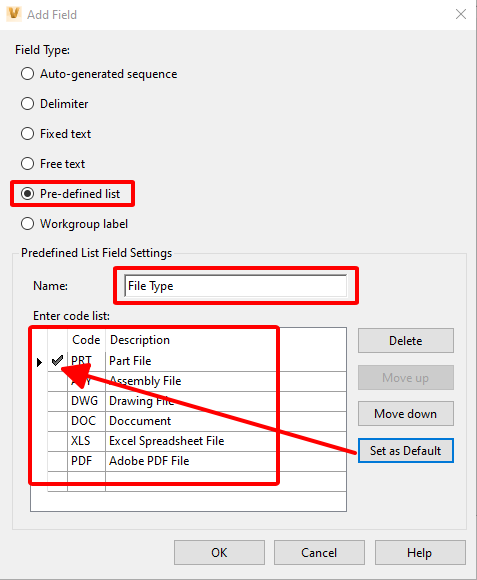Click the 'Assembly File' description cell
This screenshot has width=477, height=580.
tap(226, 381)
